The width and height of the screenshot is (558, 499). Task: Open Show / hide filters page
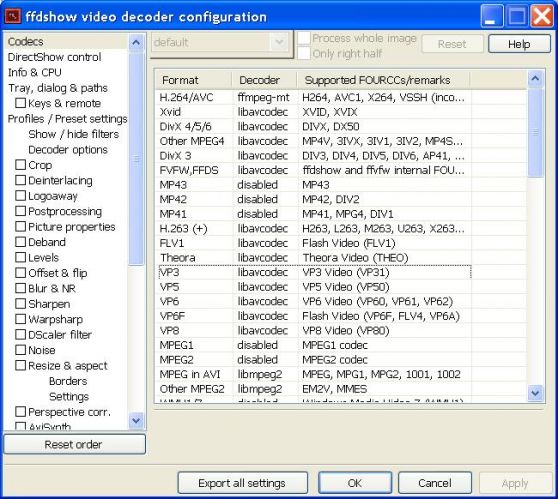(x=74, y=134)
